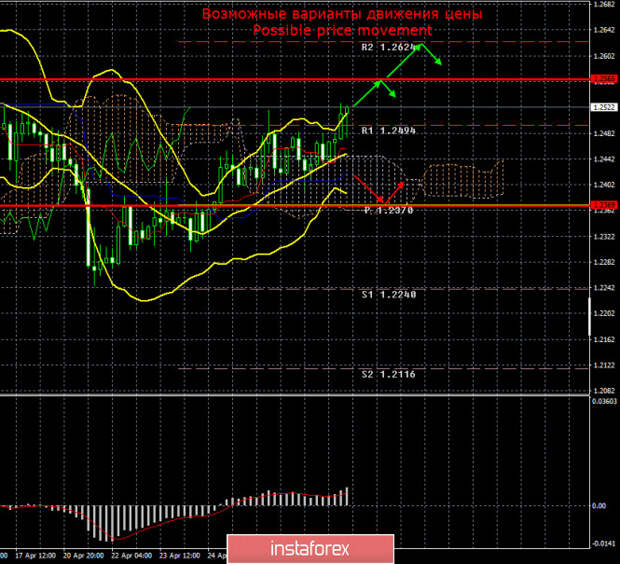Viewport: 620px width, 564px height.
Task: Click the 1.2602 price axis value
Action: [x=604, y=56]
